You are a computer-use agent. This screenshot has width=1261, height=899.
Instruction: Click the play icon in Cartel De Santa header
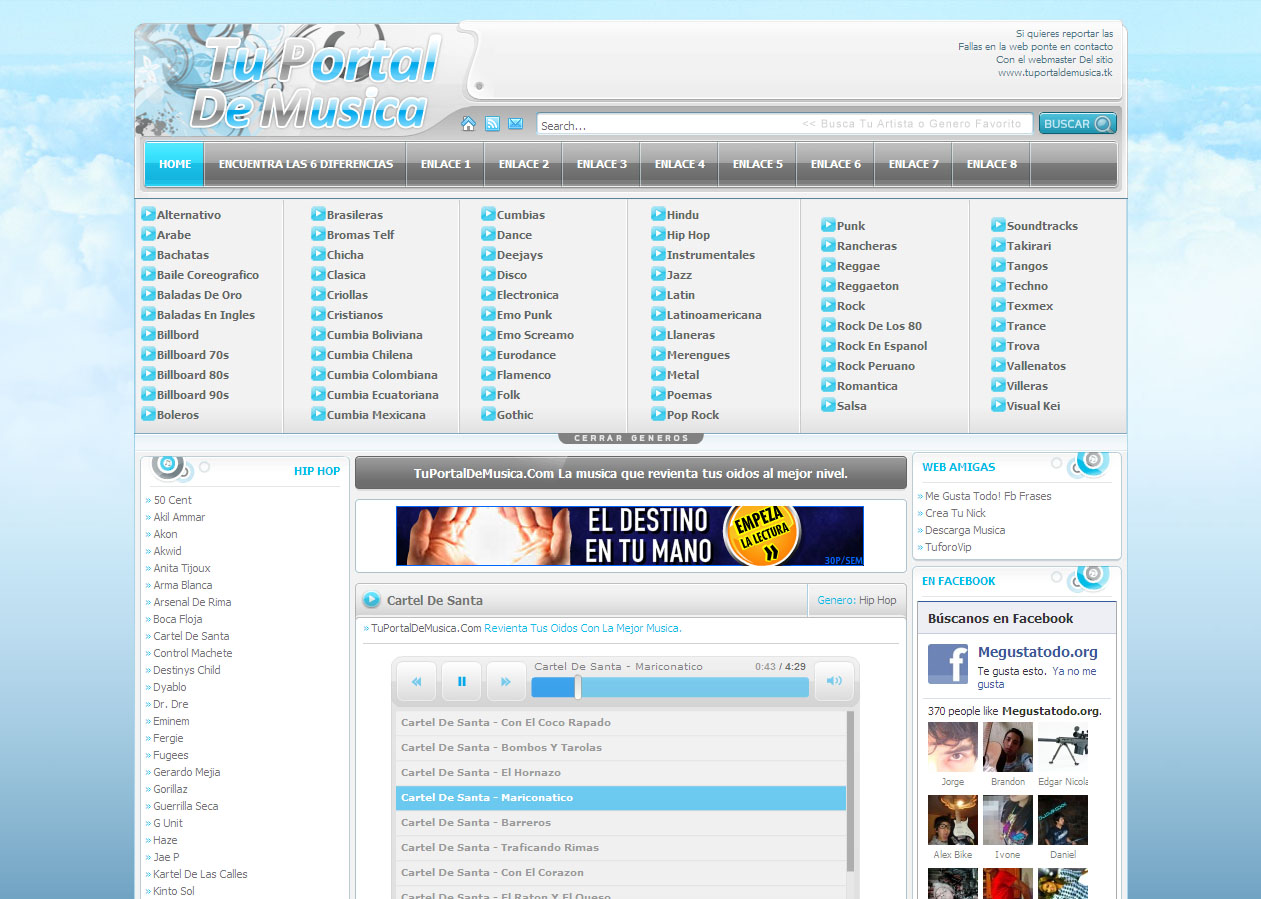point(371,600)
